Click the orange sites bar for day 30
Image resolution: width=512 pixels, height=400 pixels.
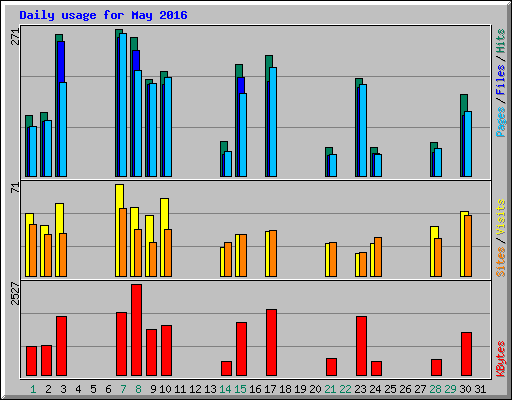click(x=468, y=246)
